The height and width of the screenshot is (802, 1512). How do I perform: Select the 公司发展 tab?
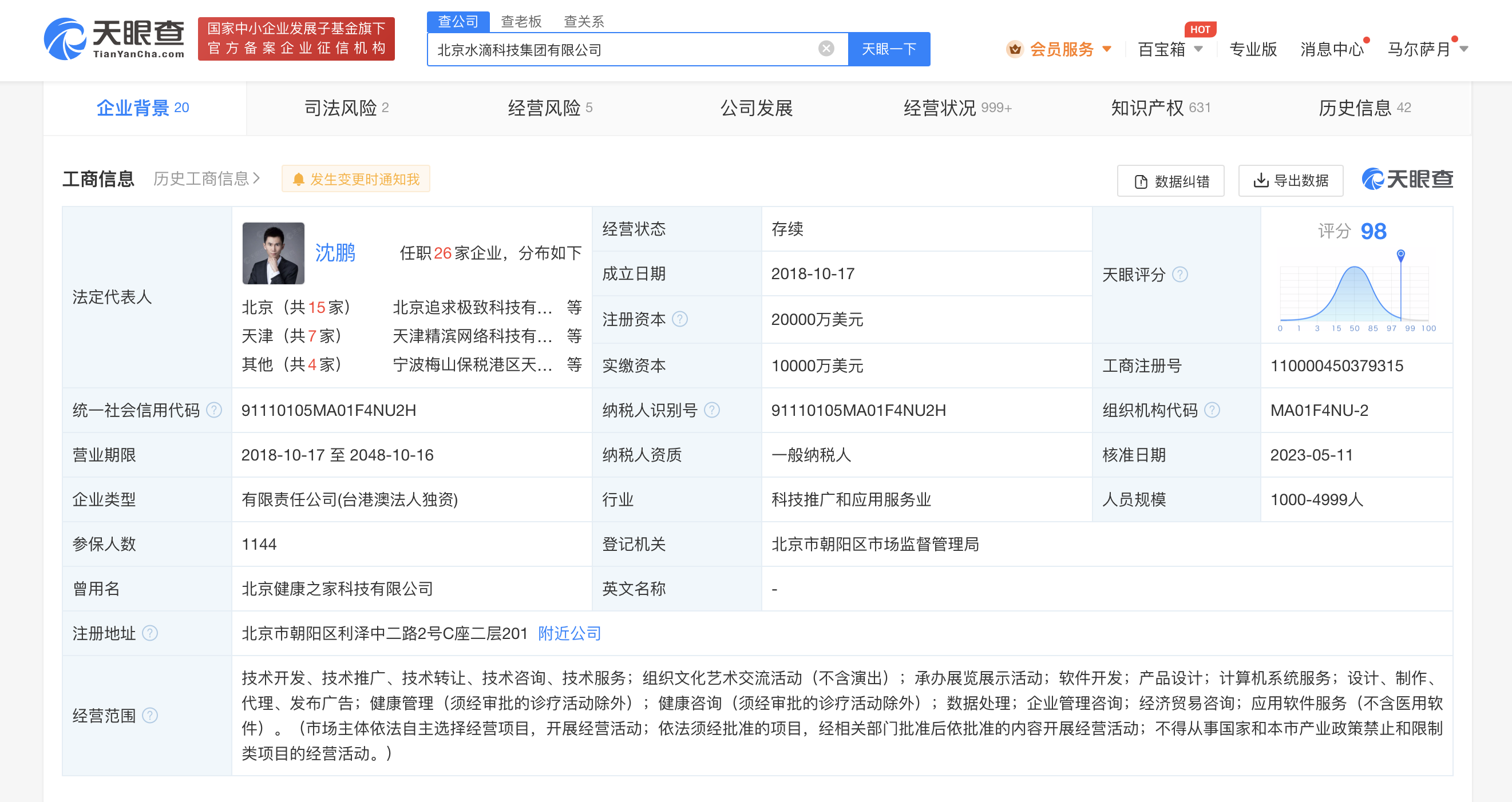[756, 108]
